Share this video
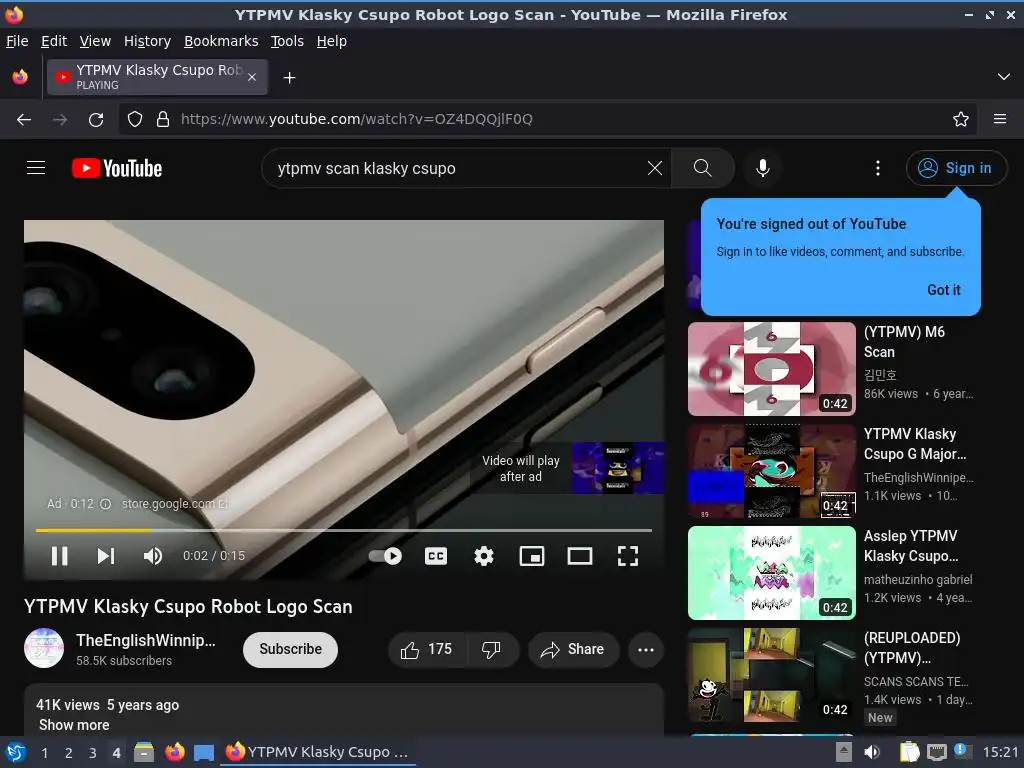This screenshot has height=768, width=1024. click(x=573, y=649)
